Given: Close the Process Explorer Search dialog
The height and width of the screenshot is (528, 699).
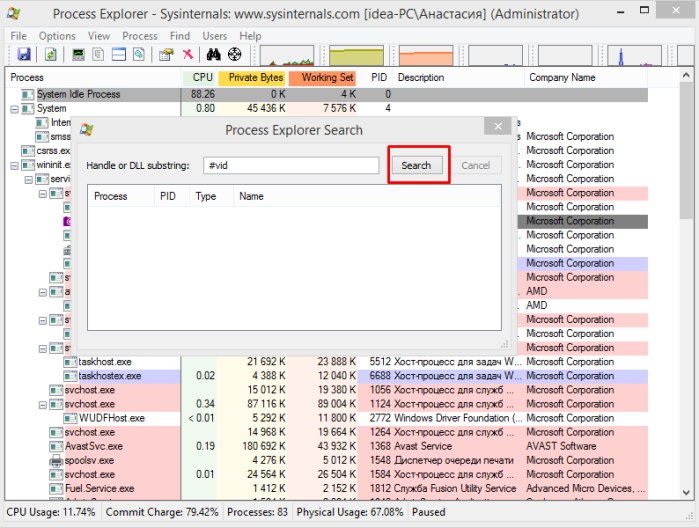Looking at the screenshot, I should [x=498, y=126].
